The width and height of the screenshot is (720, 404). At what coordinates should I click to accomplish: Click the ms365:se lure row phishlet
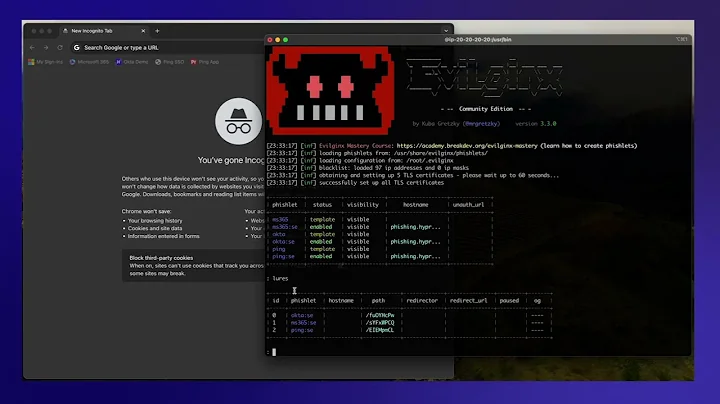point(303,323)
